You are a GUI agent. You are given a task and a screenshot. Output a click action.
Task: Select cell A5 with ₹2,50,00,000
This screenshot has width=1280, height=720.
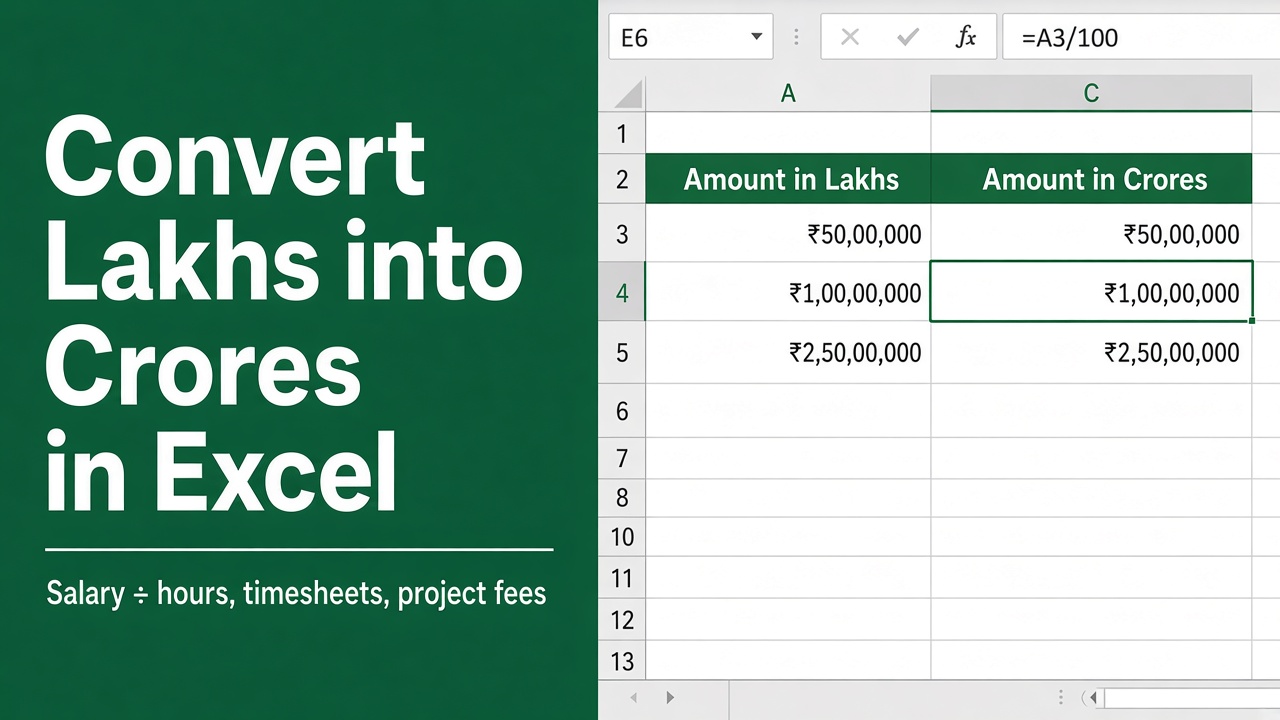click(788, 352)
